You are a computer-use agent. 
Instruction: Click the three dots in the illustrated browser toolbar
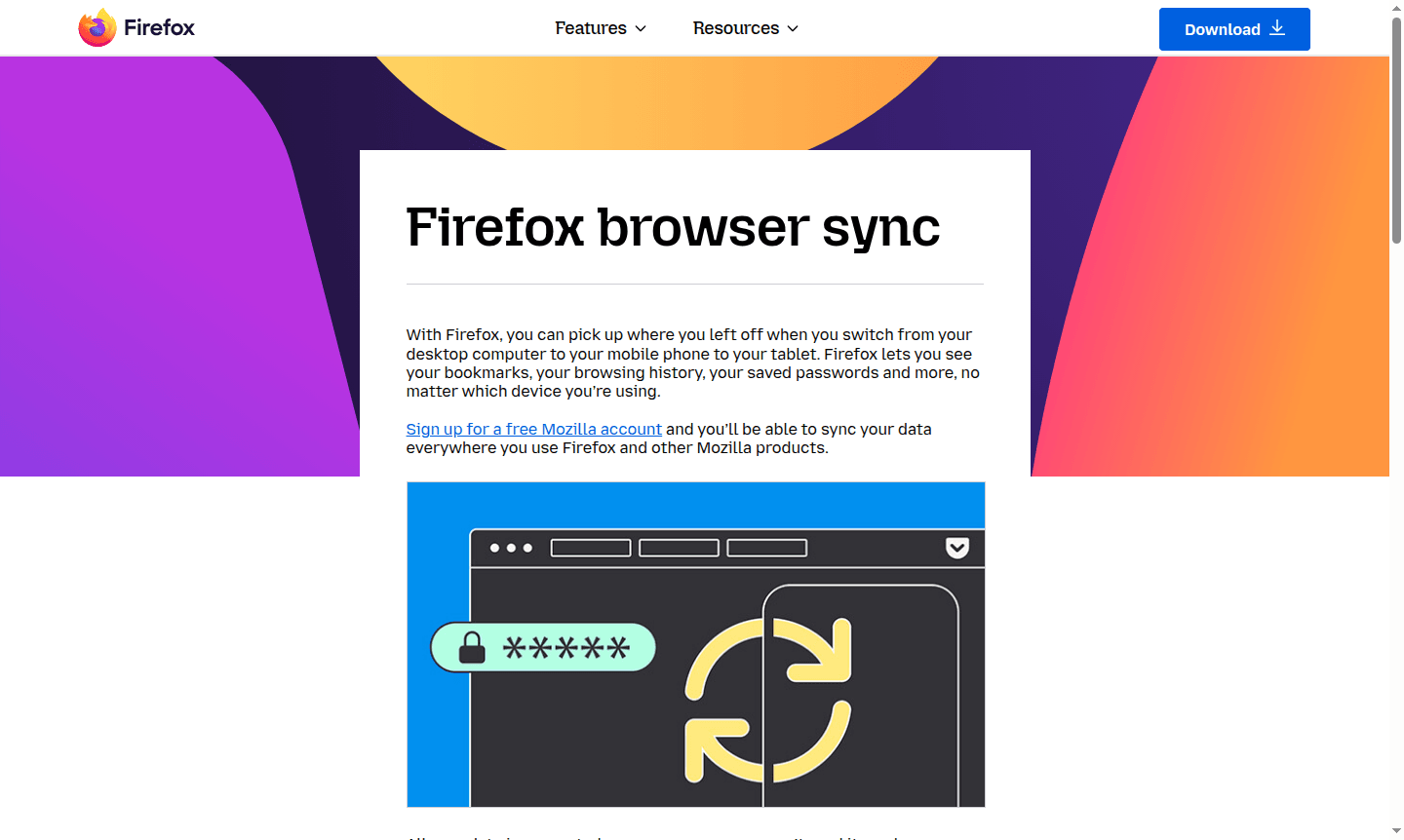[x=509, y=548]
